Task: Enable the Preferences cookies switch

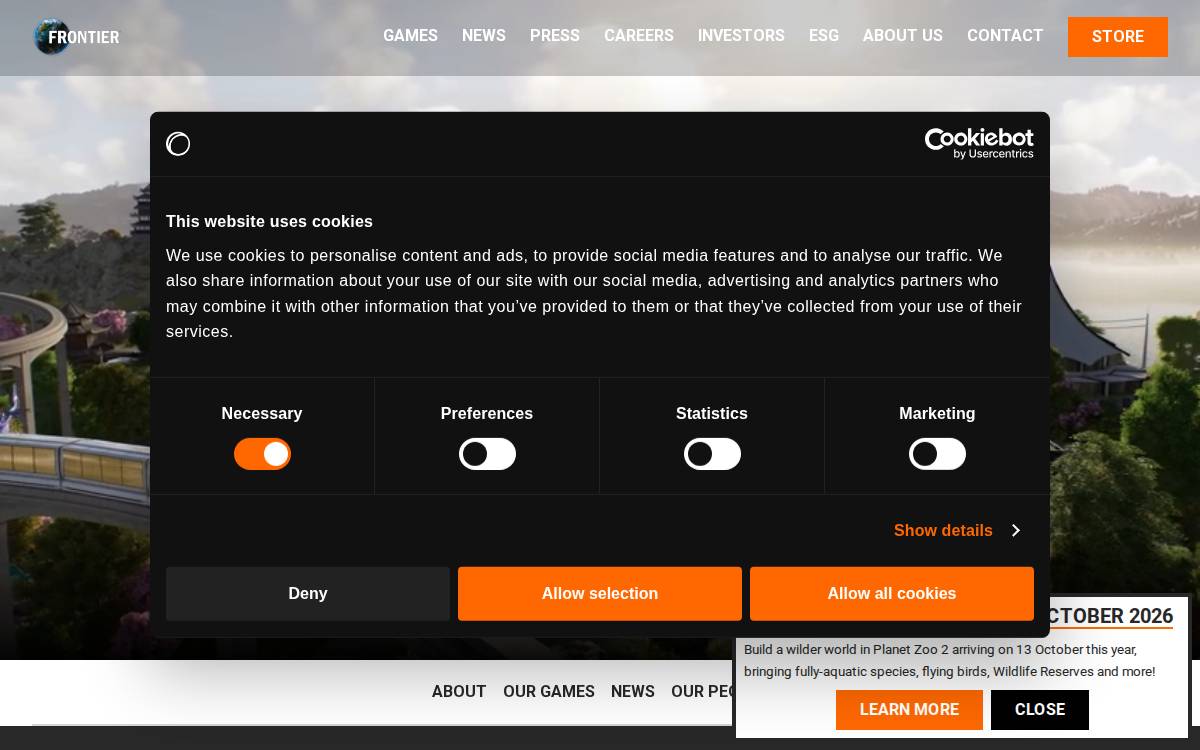Action: [487, 454]
